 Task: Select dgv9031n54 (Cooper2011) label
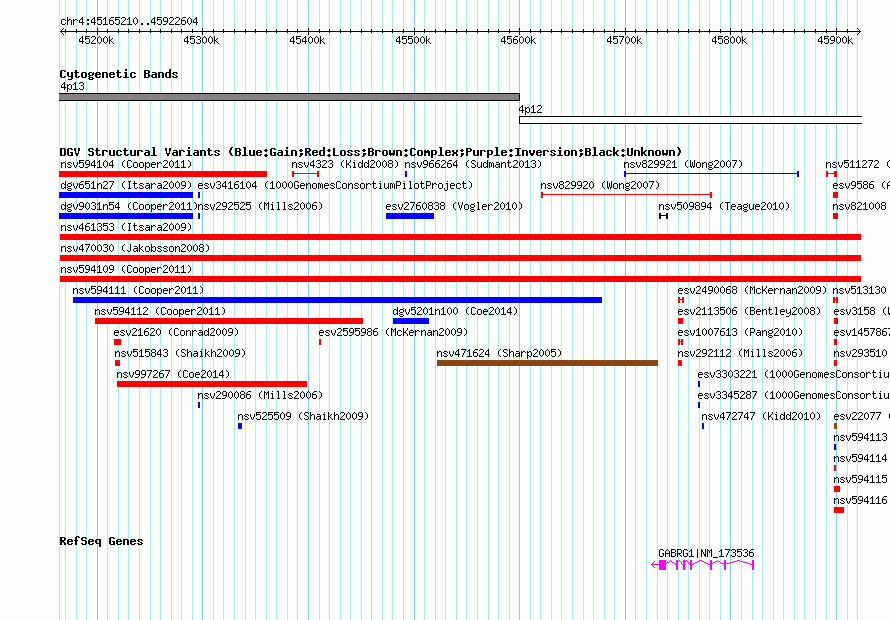pyautogui.click(x=127, y=206)
